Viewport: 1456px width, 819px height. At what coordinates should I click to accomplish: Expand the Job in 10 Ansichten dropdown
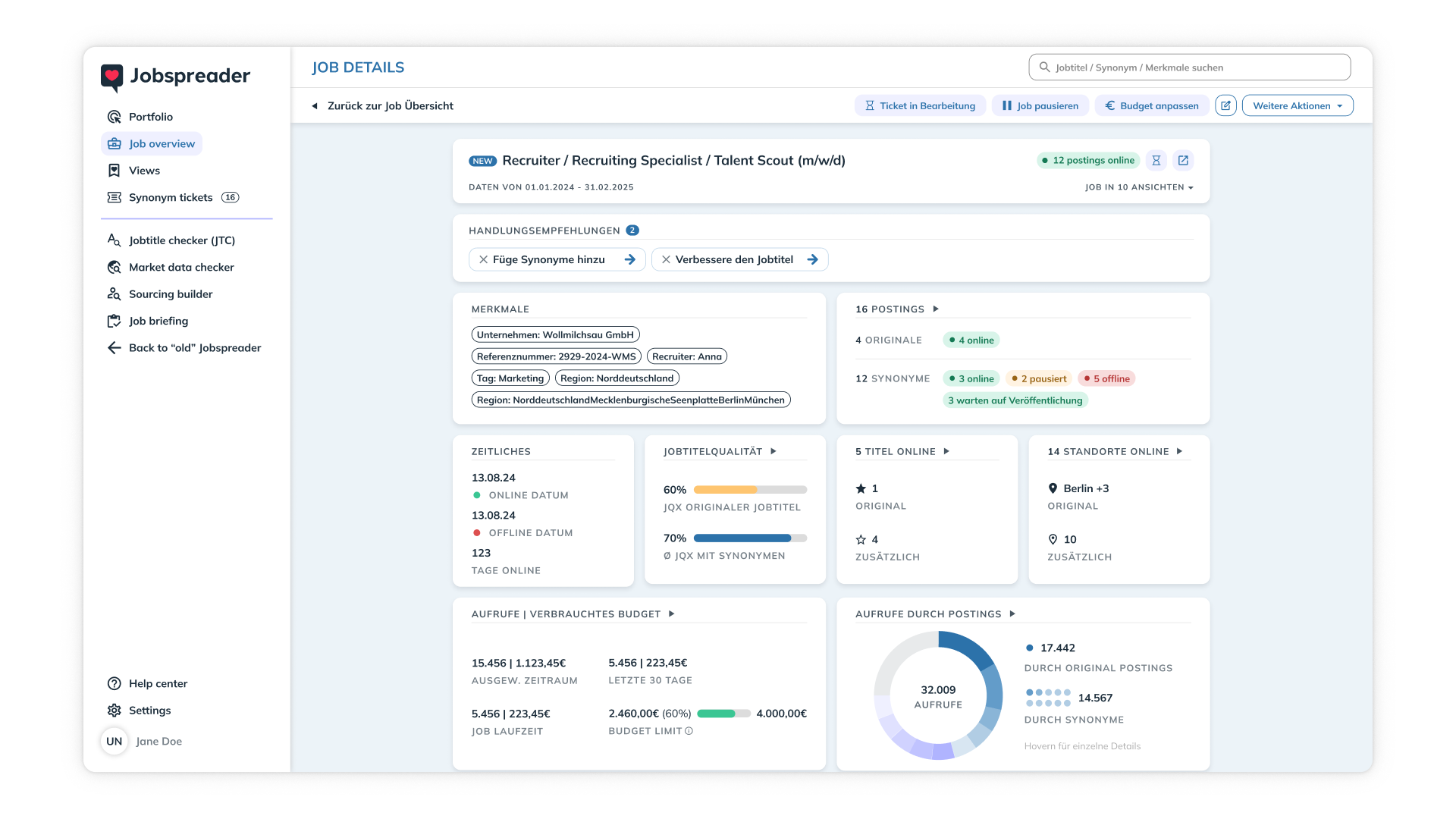click(x=1138, y=187)
